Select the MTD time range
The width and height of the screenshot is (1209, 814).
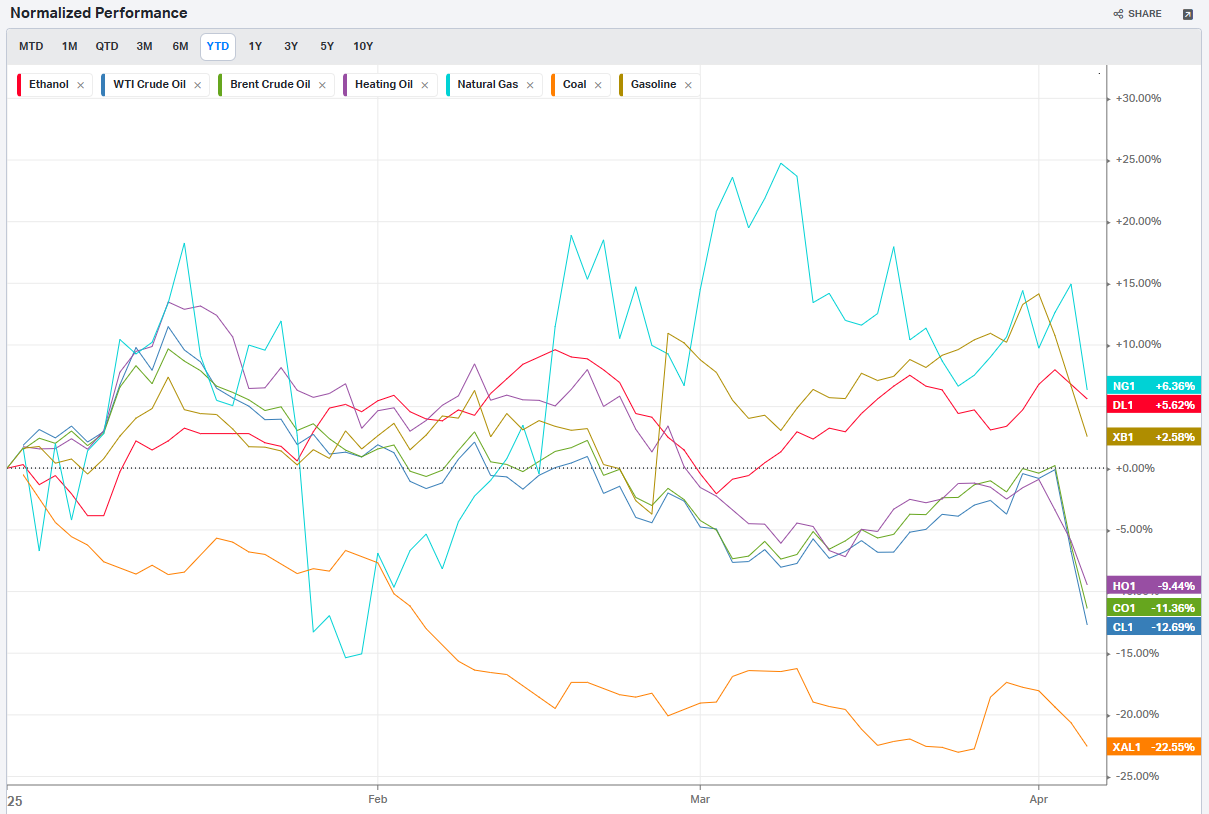[31, 46]
